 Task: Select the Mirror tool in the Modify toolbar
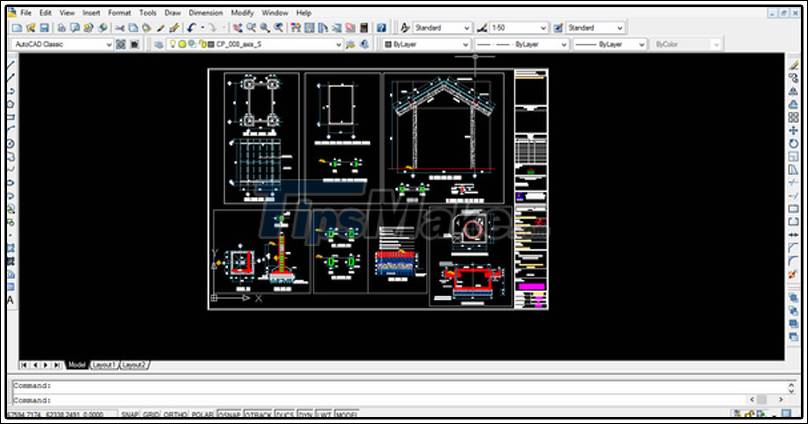(794, 91)
